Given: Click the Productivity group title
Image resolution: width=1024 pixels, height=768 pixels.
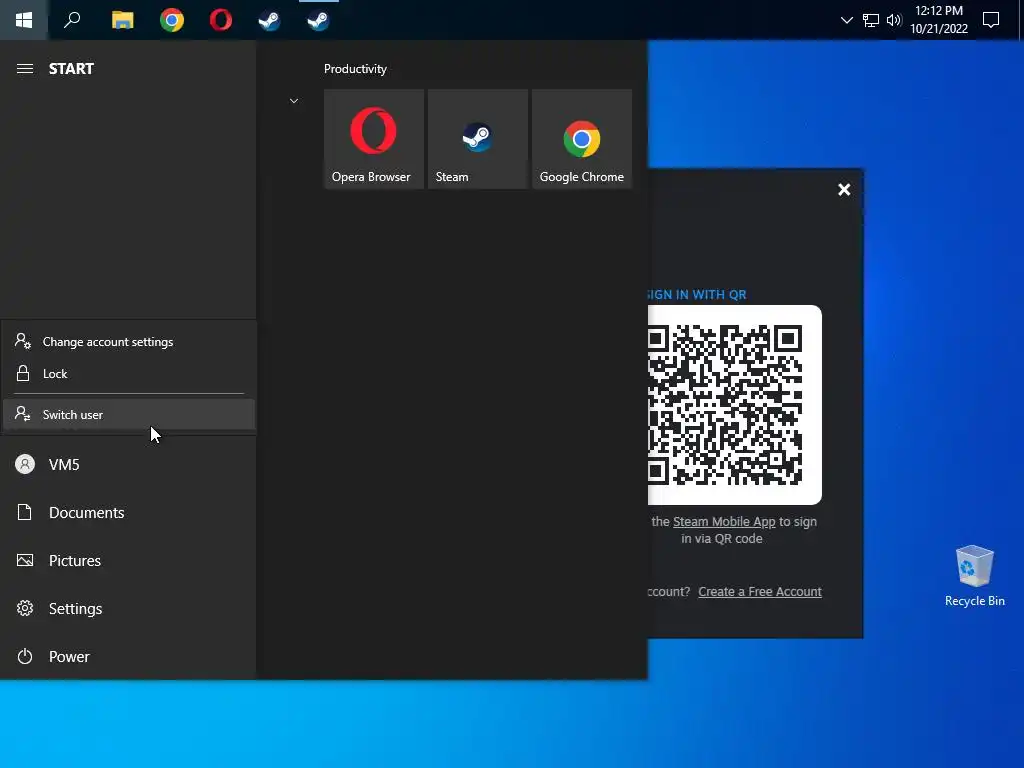Looking at the screenshot, I should (x=355, y=69).
